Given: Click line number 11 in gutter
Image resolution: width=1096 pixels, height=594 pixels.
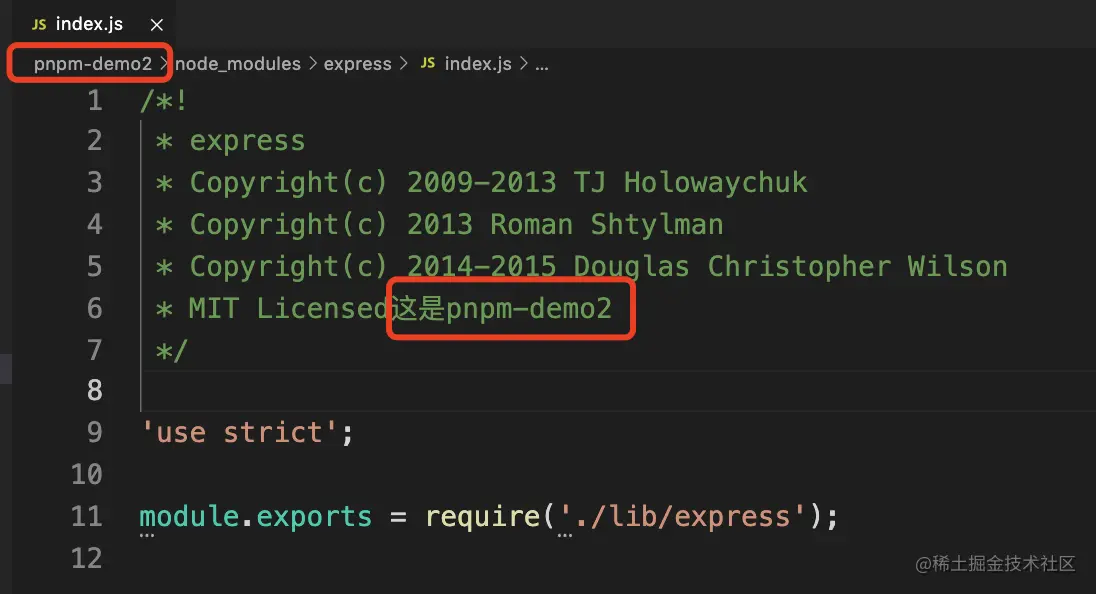Looking at the screenshot, I should click(87, 516).
